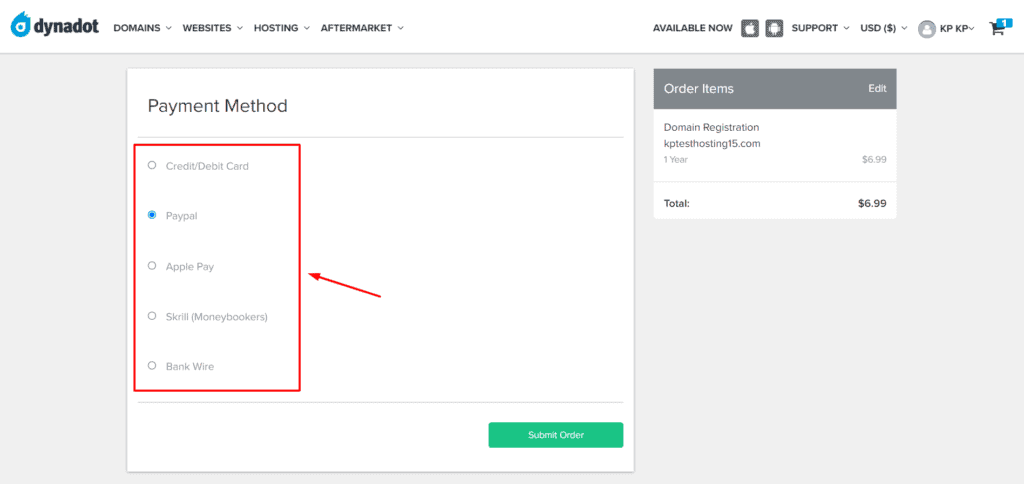Click the Submit Order button

click(x=556, y=435)
